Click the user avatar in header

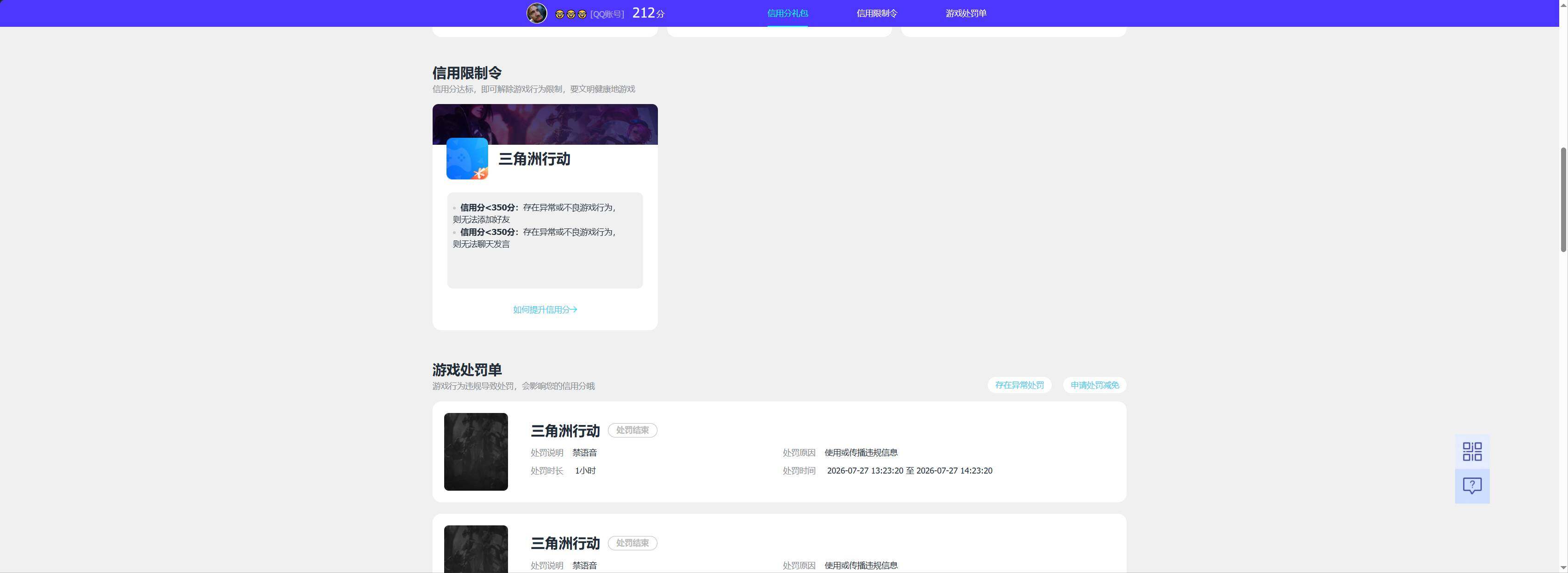[x=536, y=13]
